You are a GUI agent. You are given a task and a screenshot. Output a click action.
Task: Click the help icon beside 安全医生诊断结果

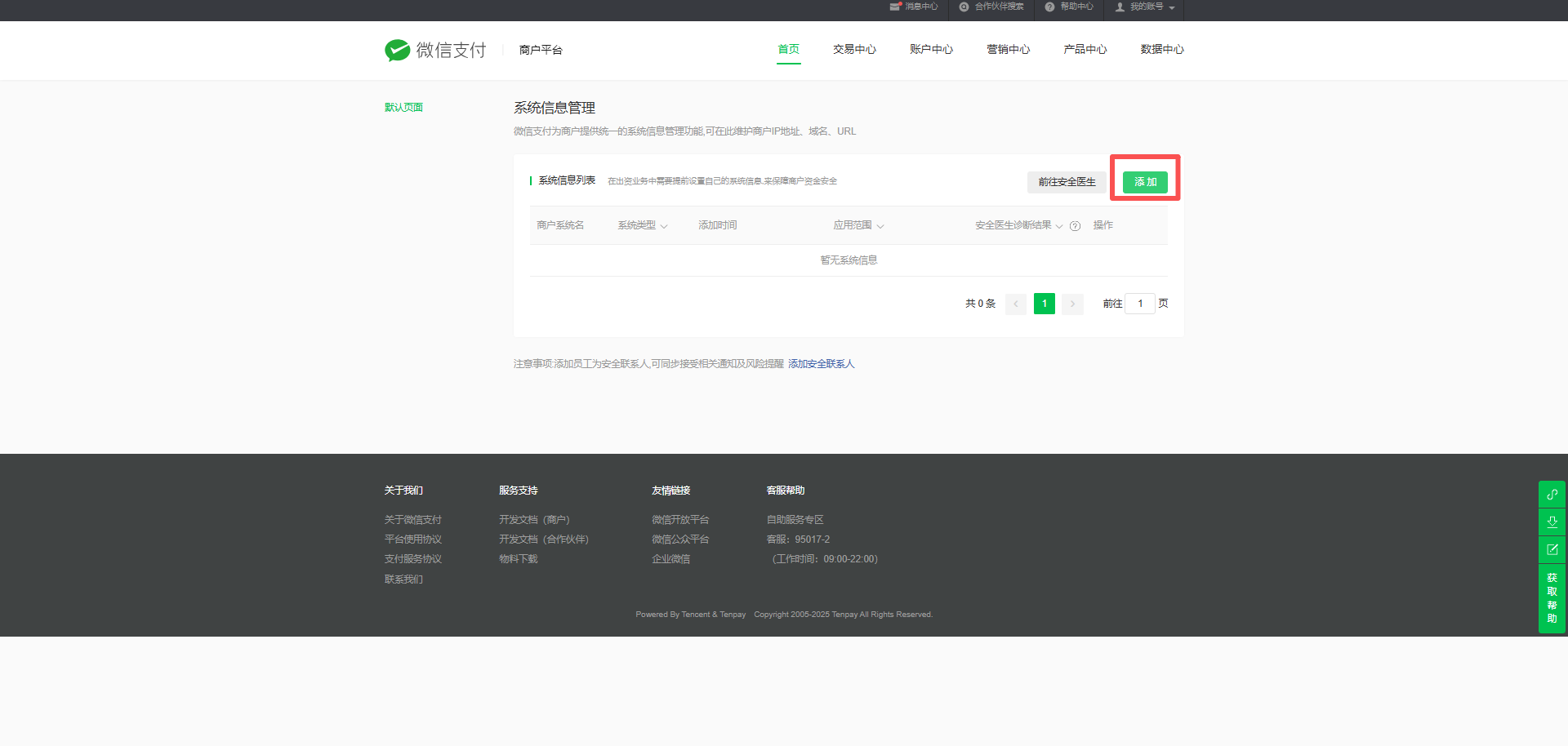(1075, 226)
